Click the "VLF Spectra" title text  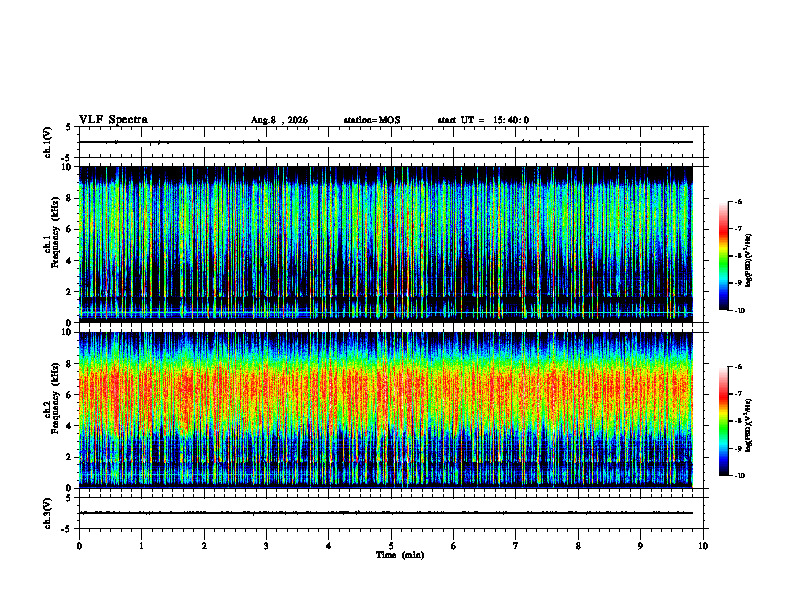tap(113, 120)
